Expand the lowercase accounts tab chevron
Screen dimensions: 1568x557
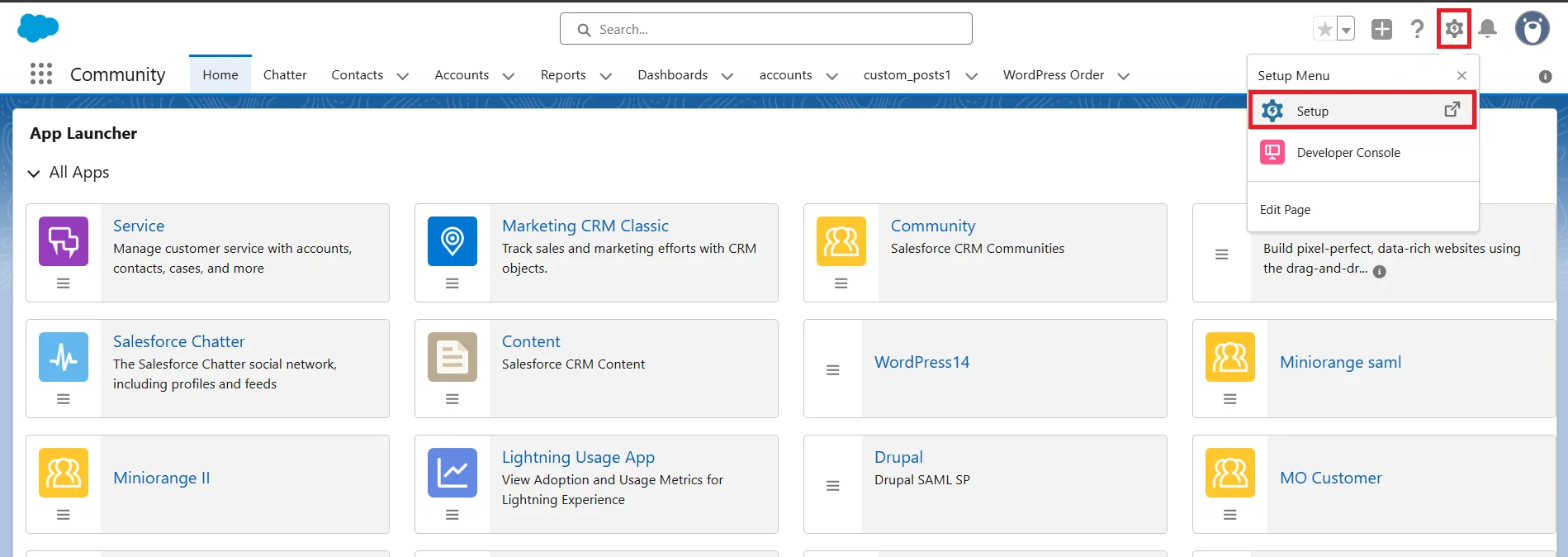click(832, 76)
